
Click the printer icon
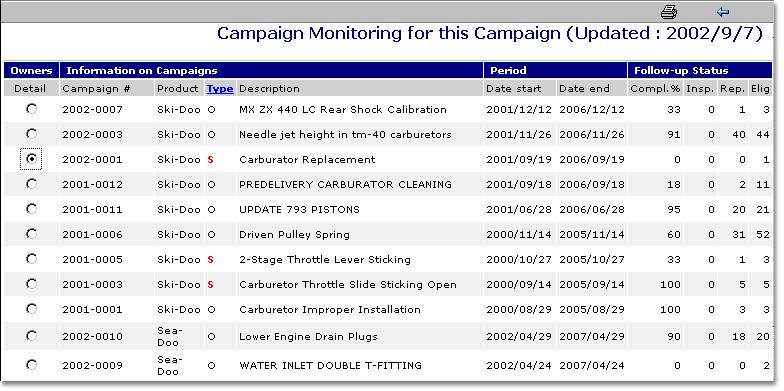(669, 12)
